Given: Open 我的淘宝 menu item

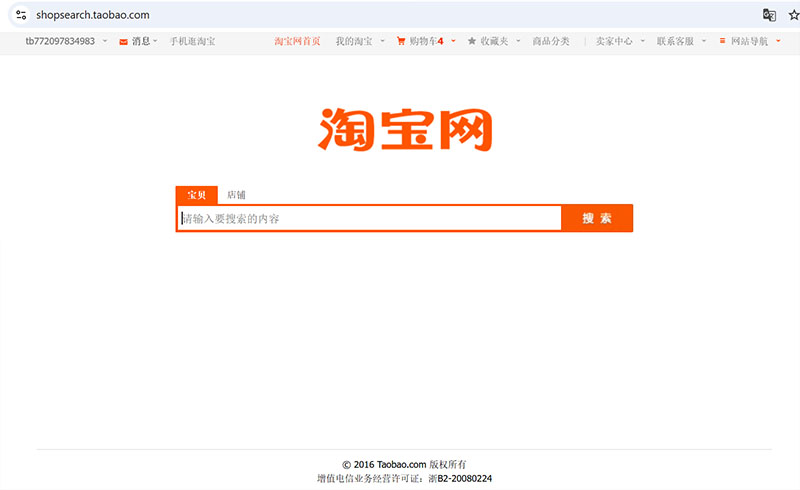Looking at the screenshot, I should coord(354,41).
